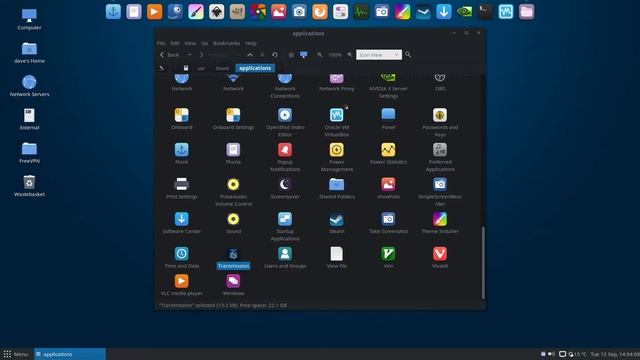The image size is (640, 360).
Task: Navigate to usr in the path bar
Action: pos(201,68)
